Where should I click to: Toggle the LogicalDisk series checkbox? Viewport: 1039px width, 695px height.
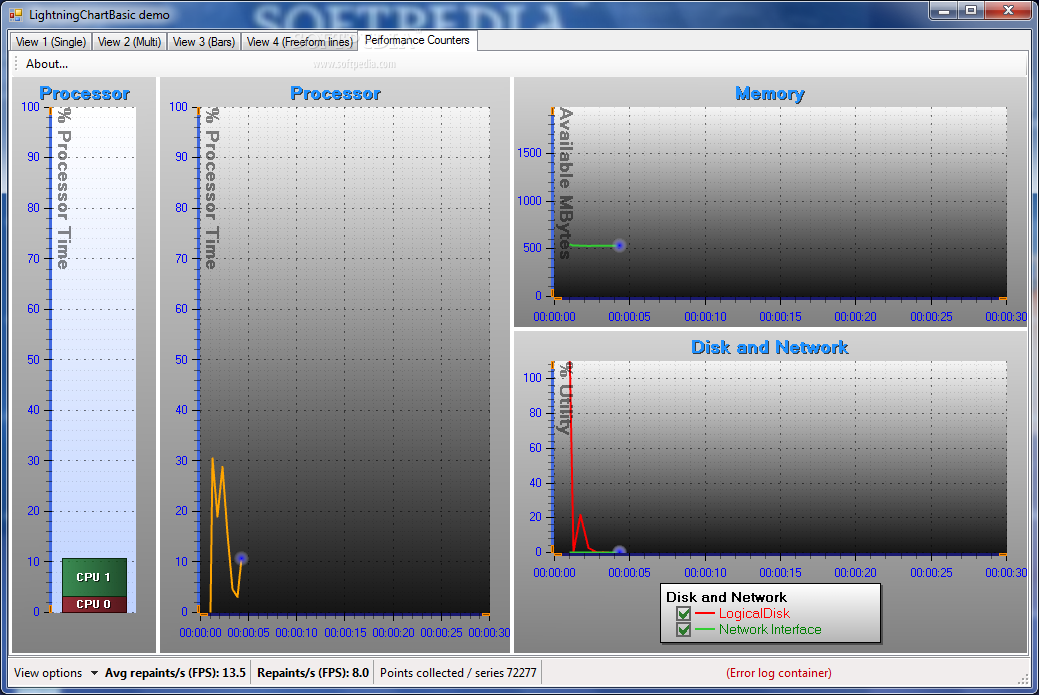coord(683,614)
